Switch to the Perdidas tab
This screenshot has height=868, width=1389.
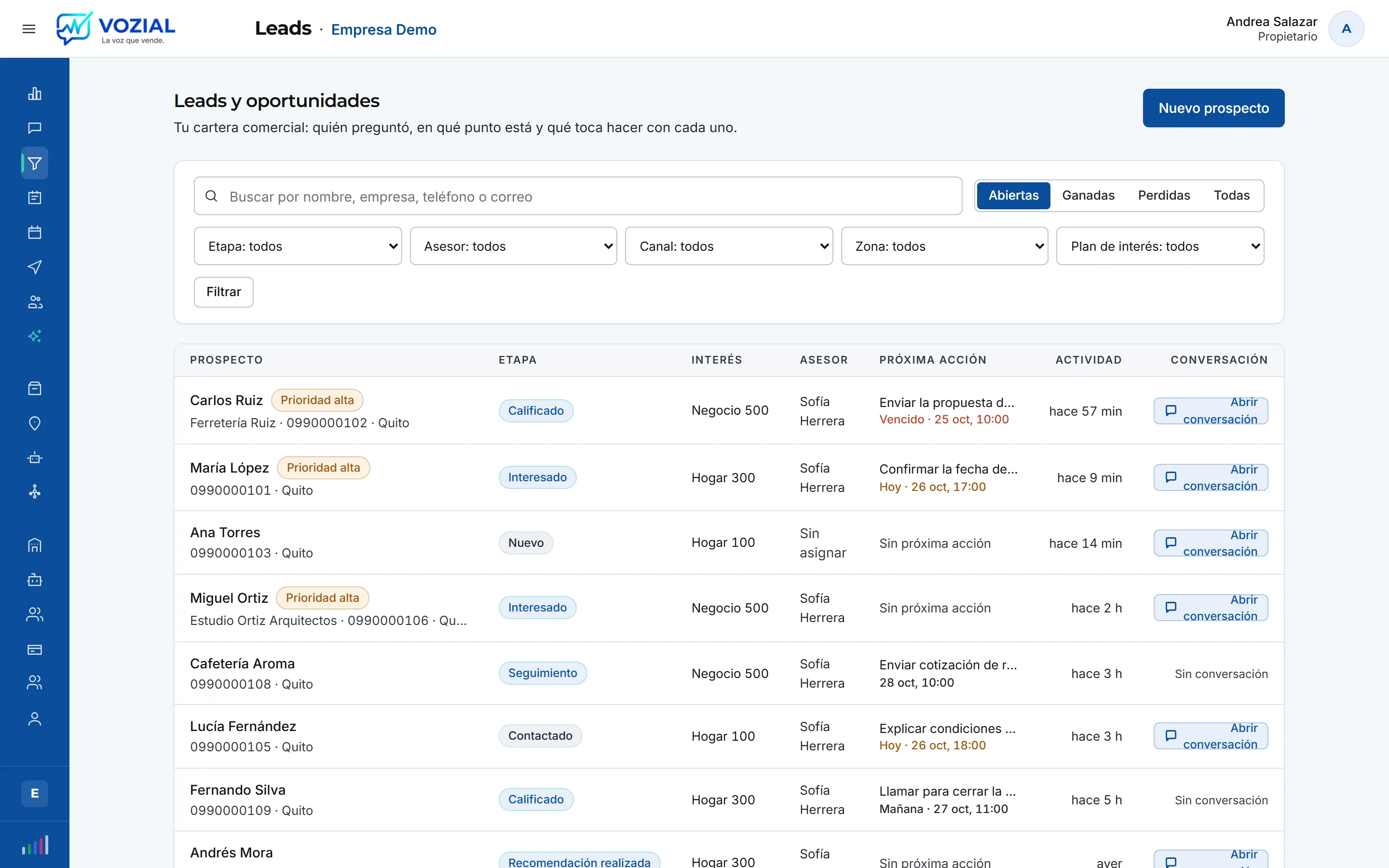[x=1163, y=195]
